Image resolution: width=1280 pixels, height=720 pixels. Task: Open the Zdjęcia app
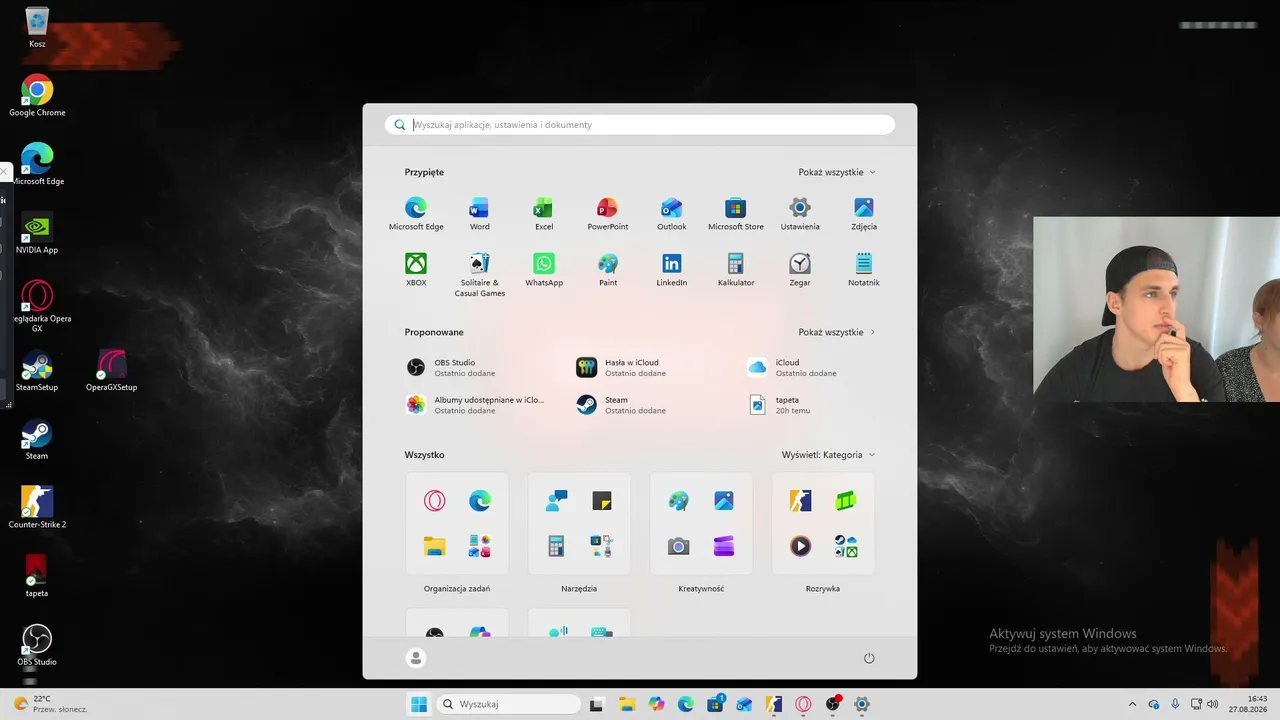pyautogui.click(x=864, y=214)
